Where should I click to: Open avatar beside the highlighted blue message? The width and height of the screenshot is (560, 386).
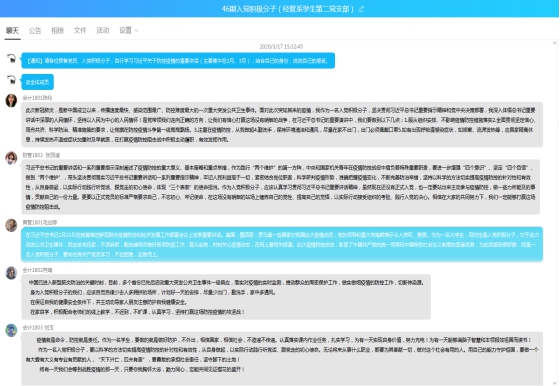[11, 225]
